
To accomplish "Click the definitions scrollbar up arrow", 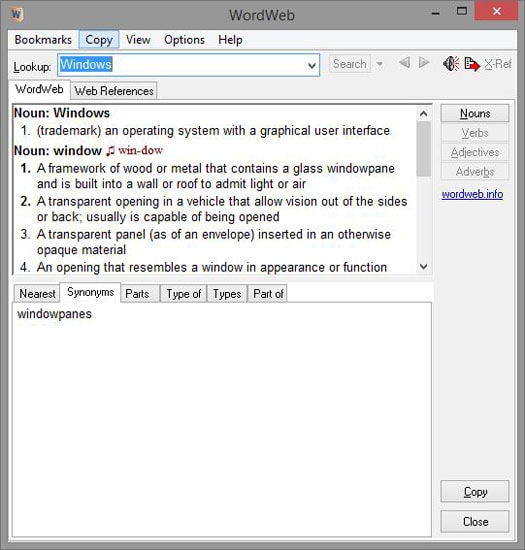I will [423, 114].
